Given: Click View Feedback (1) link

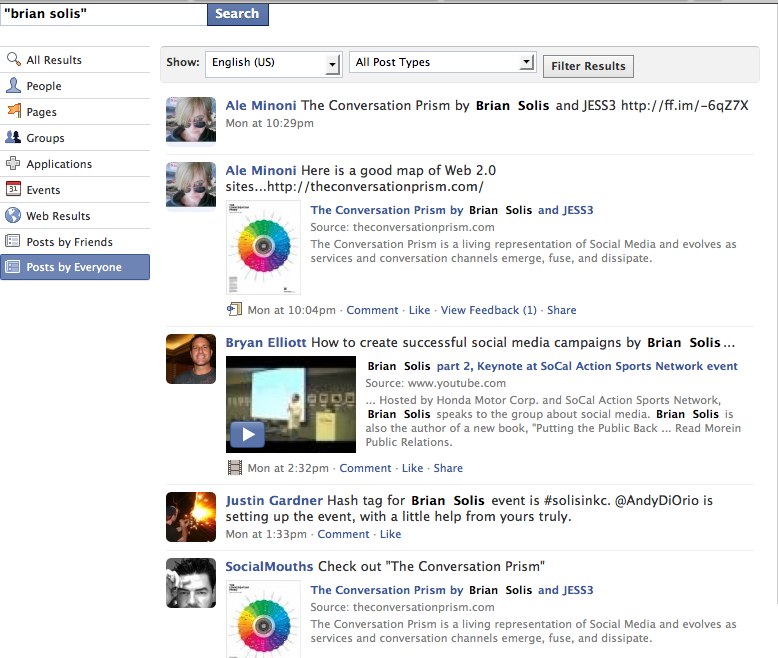Looking at the screenshot, I should tap(489, 310).
